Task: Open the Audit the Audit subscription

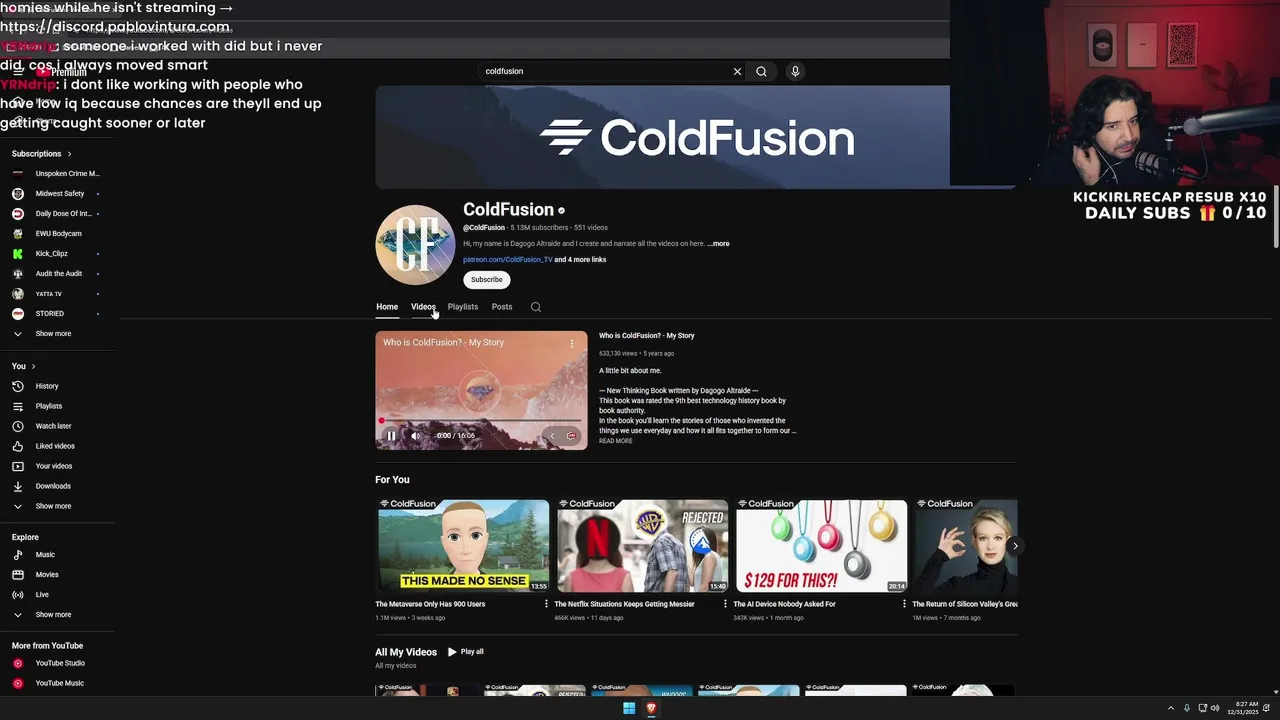Action: (57, 274)
